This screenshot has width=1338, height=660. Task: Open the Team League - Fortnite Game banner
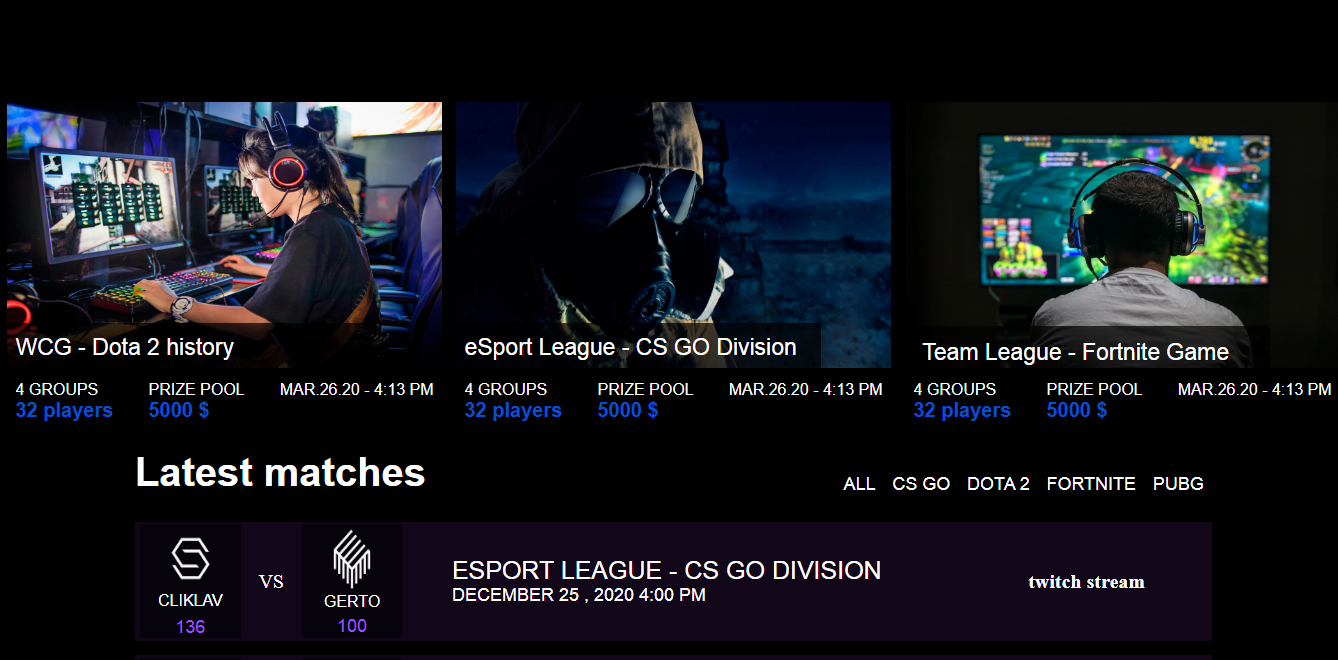(1115, 235)
